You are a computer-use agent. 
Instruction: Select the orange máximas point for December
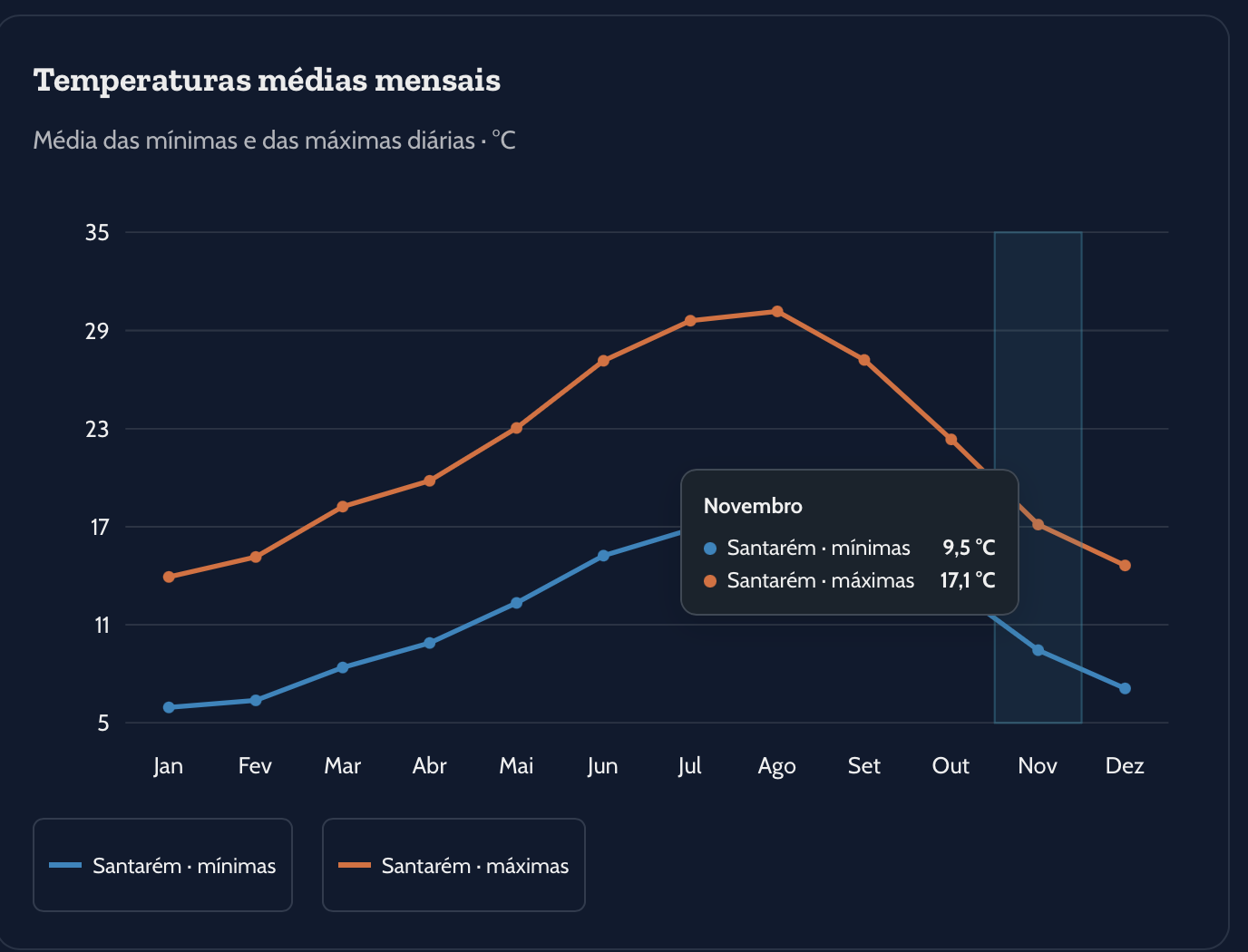(1125, 566)
